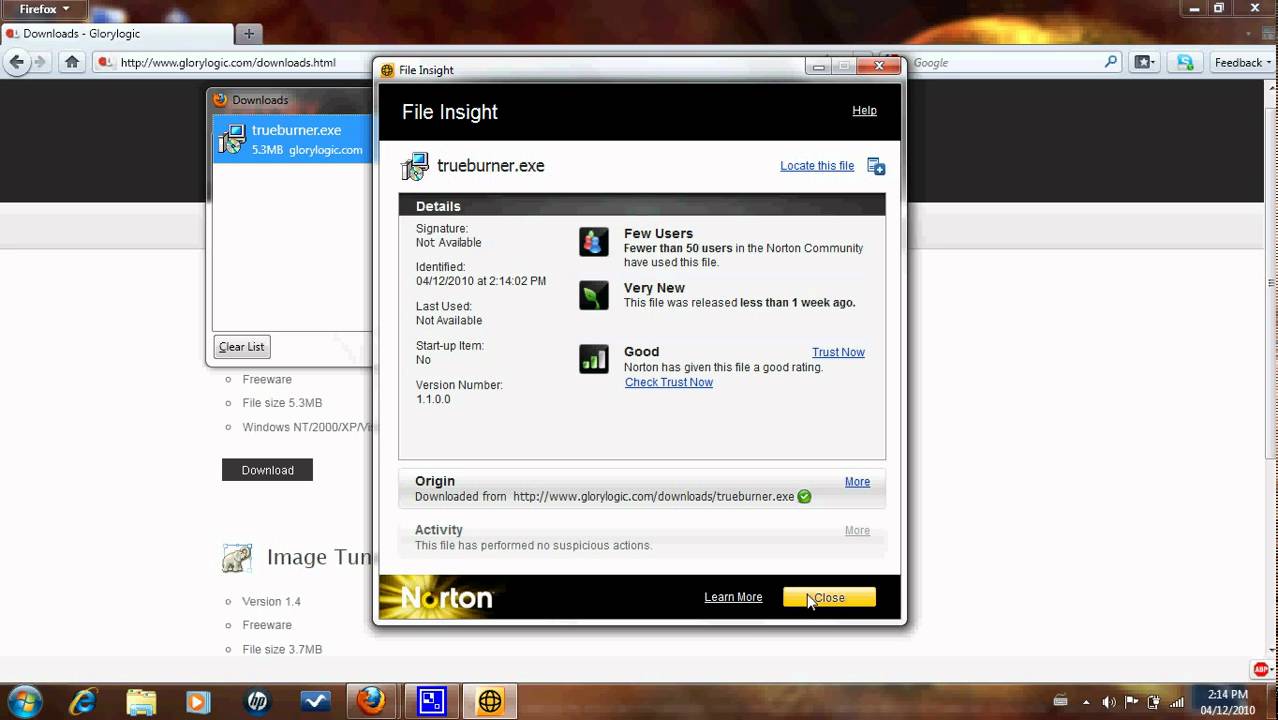Launch Internet Explorer from the taskbar
Screen dimensions: 1278x720
(x=84, y=701)
